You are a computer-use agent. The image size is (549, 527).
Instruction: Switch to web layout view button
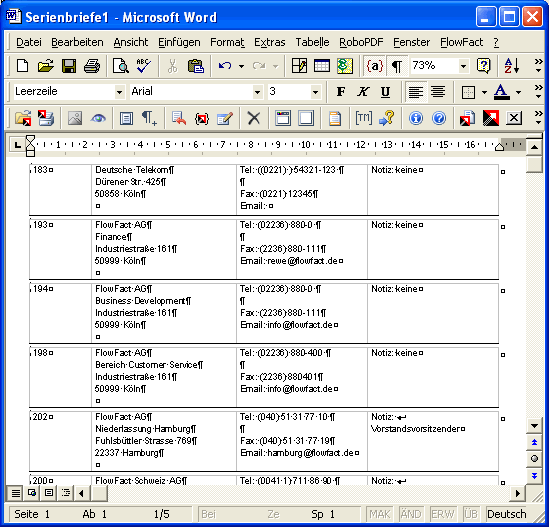[32, 493]
